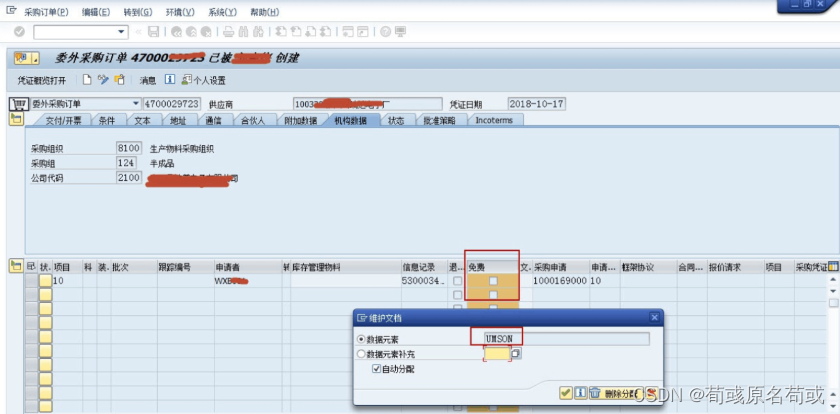This screenshot has height=414, width=840.
Task: Open the 编辑(E) menu
Action: [96, 12]
